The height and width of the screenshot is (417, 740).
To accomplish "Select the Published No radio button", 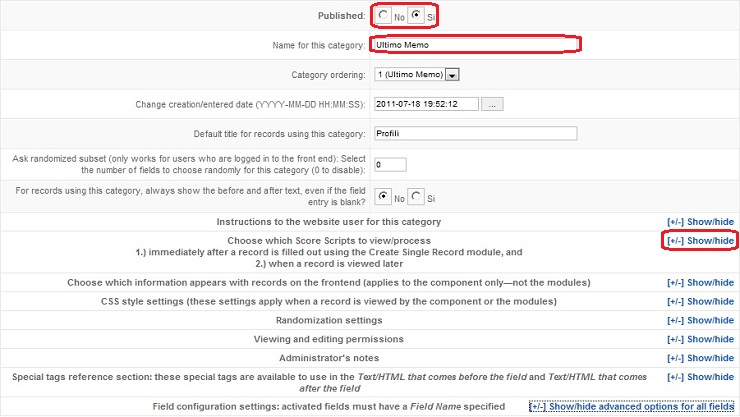I will tap(383, 15).
